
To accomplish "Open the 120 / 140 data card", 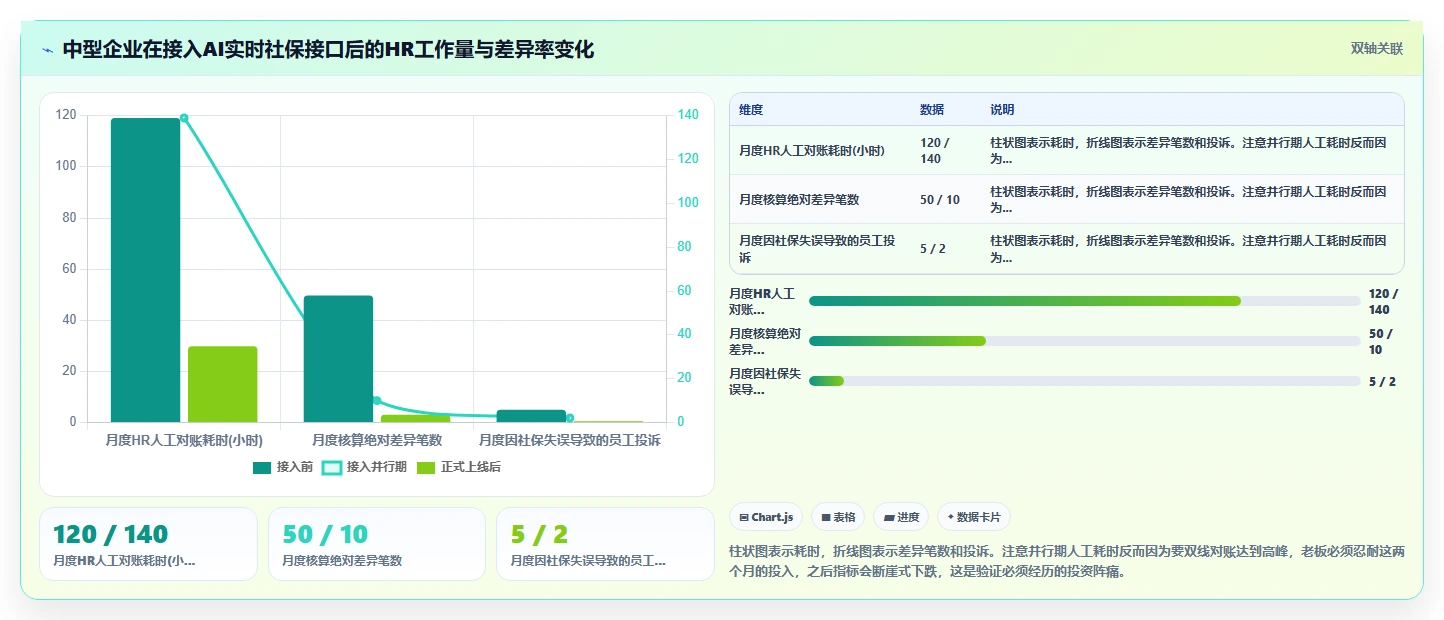I will tap(148, 544).
